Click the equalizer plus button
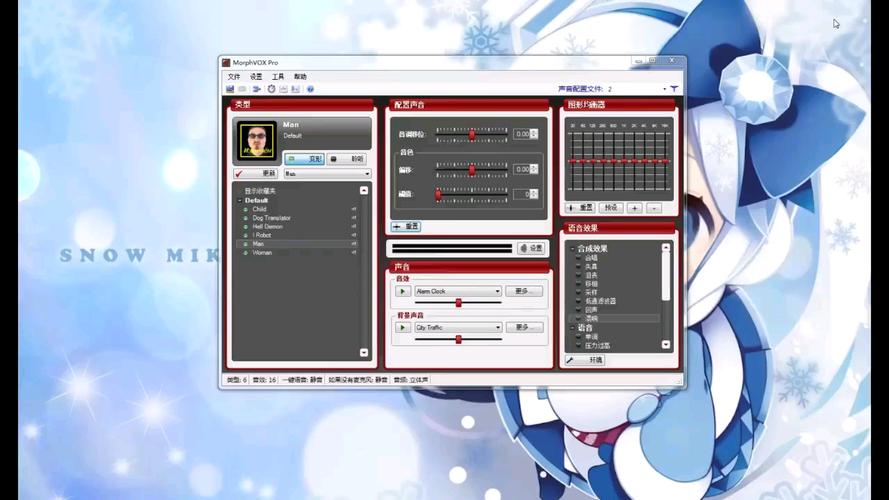The width and height of the screenshot is (889, 500). coord(634,208)
